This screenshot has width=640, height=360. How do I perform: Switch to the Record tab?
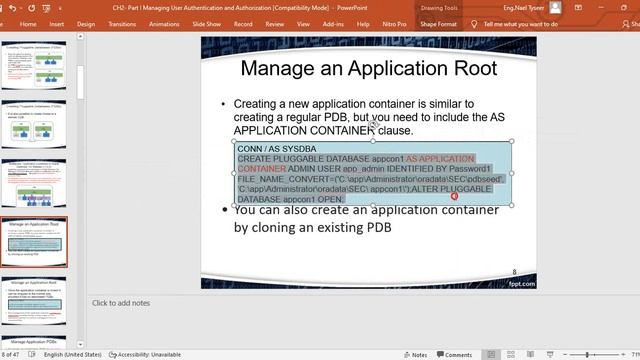pyautogui.click(x=243, y=24)
